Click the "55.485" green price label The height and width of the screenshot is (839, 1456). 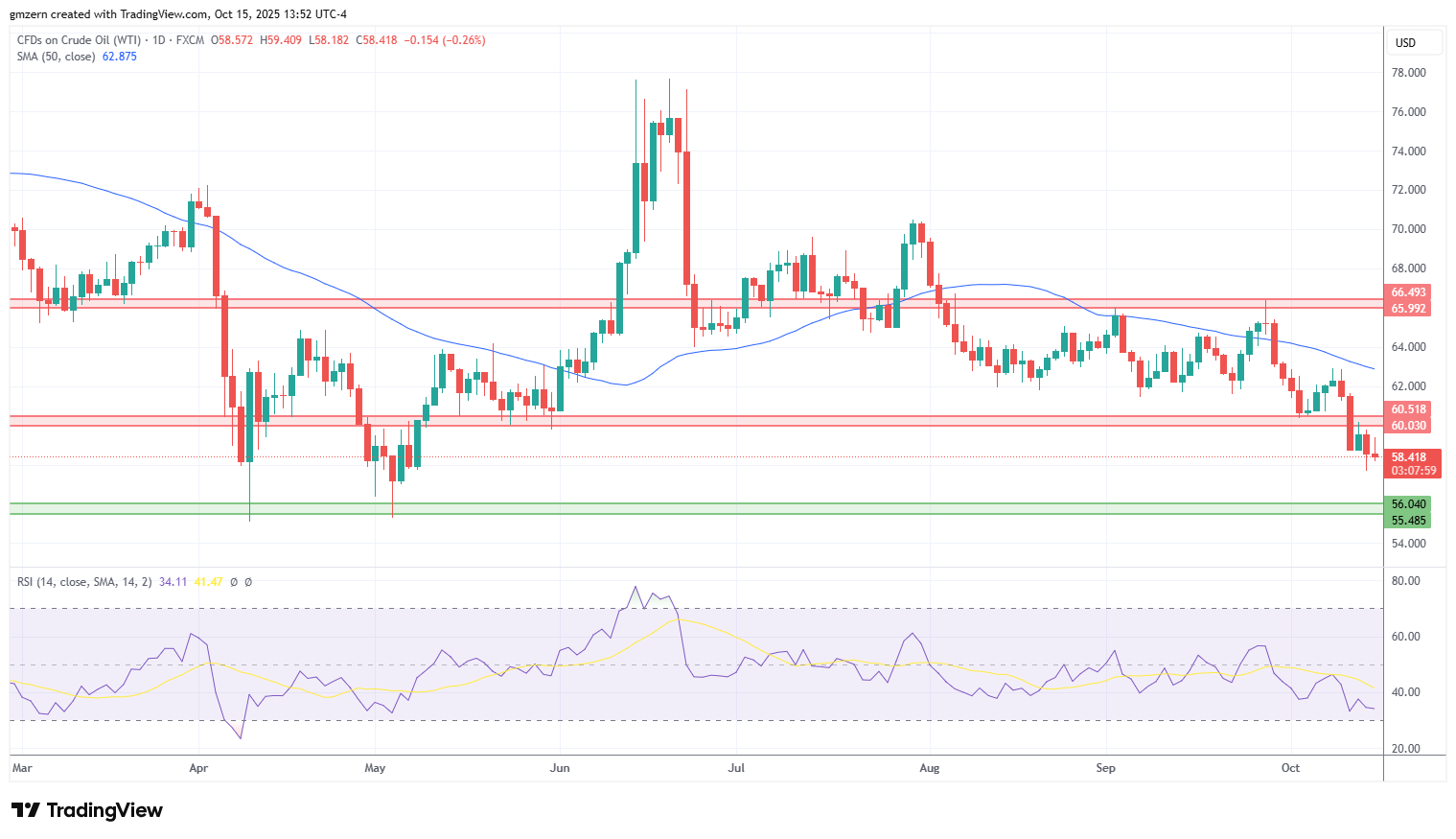1408,521
